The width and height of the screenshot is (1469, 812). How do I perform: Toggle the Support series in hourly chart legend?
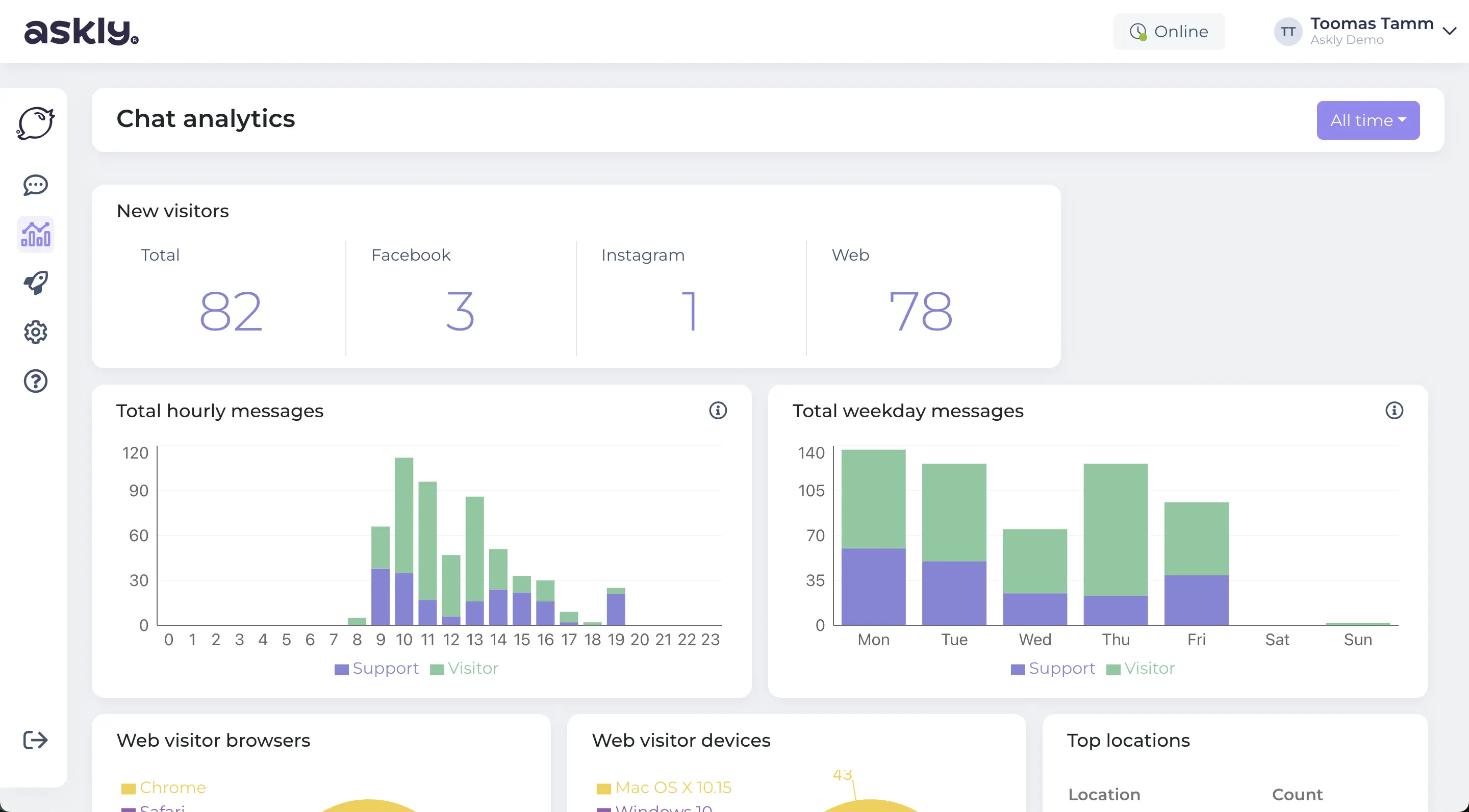pyautogui.click(x=376, y=668)
